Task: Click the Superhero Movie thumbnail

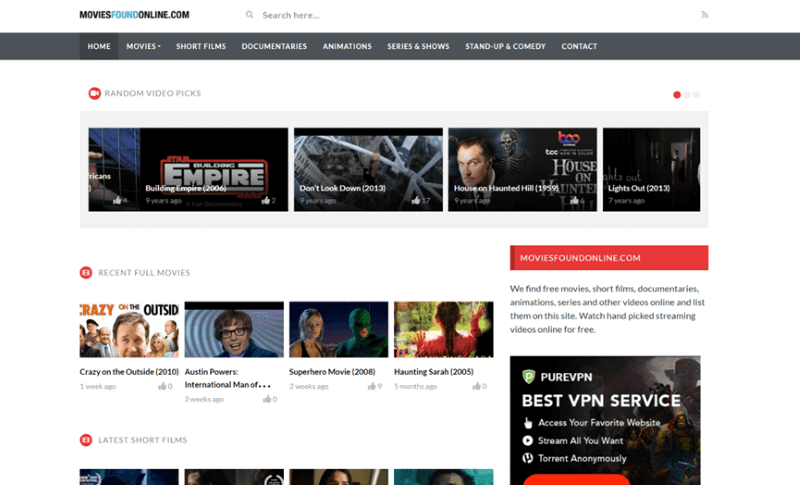Action: point(339,329)
